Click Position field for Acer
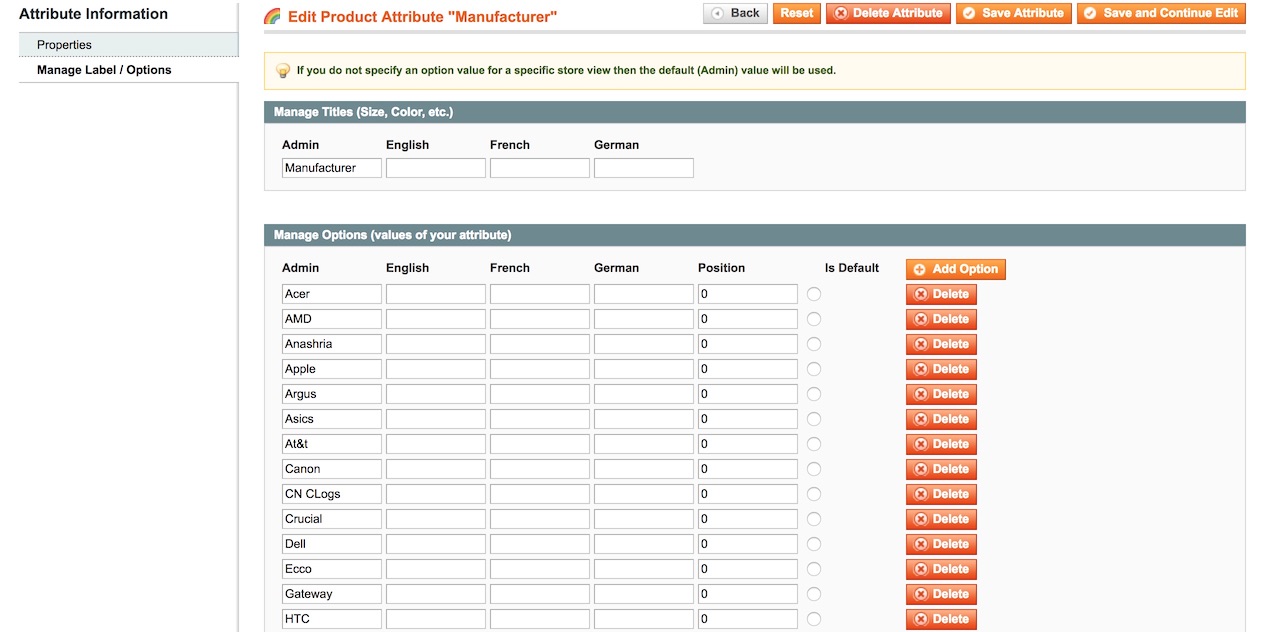 [748, 294]
